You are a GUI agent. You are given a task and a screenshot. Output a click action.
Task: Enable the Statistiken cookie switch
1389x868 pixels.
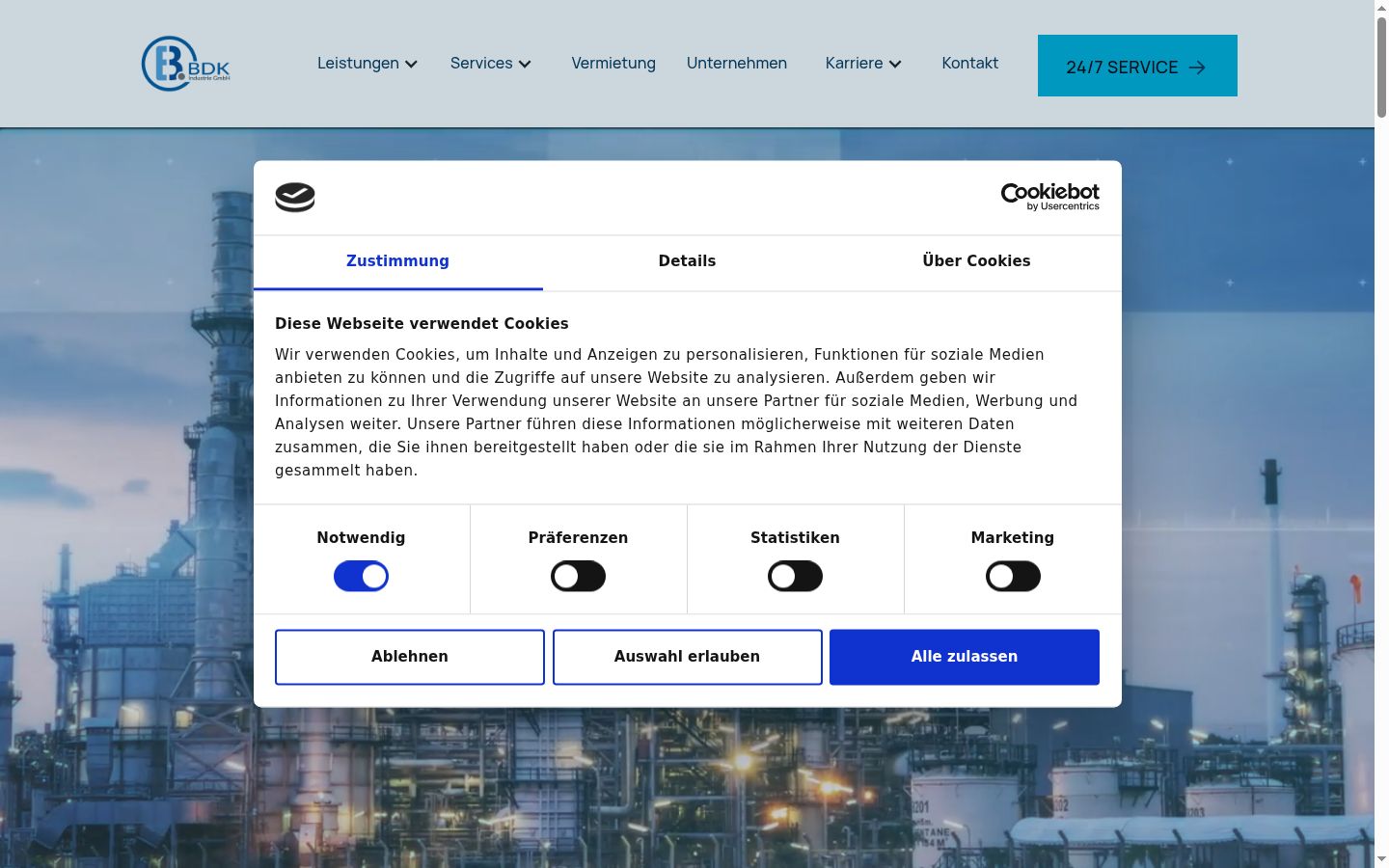[x=795, y=577]
